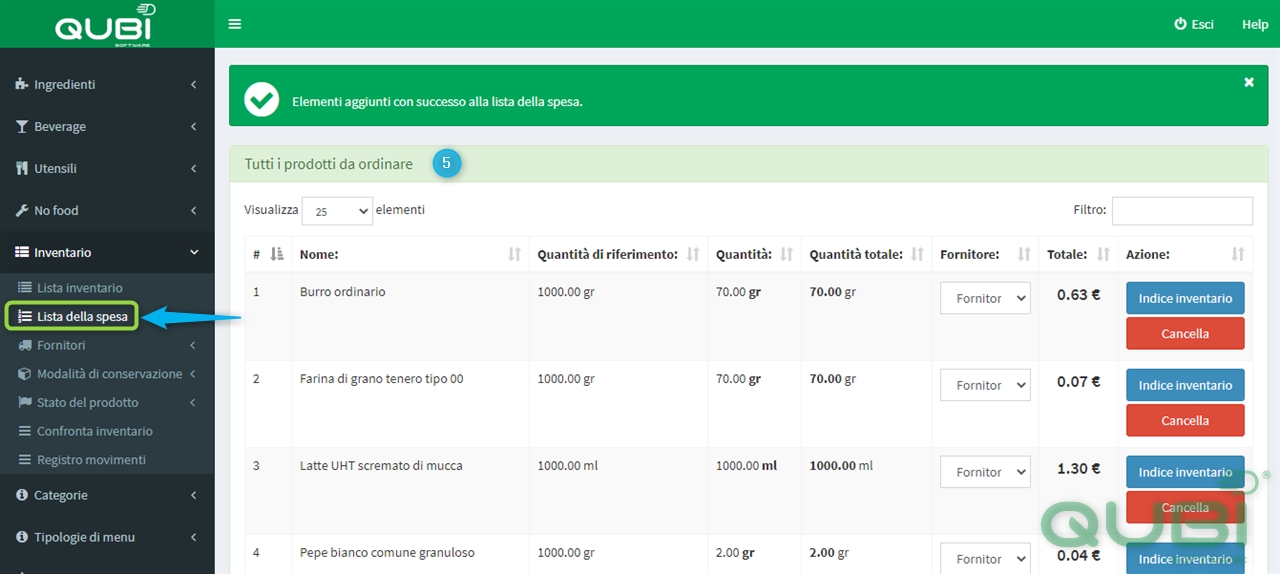Image resolution: width=1280 pixels, height=574 pixels.
Task: Expand the Tipologie di menu chevron
Action: click(193, 537)
